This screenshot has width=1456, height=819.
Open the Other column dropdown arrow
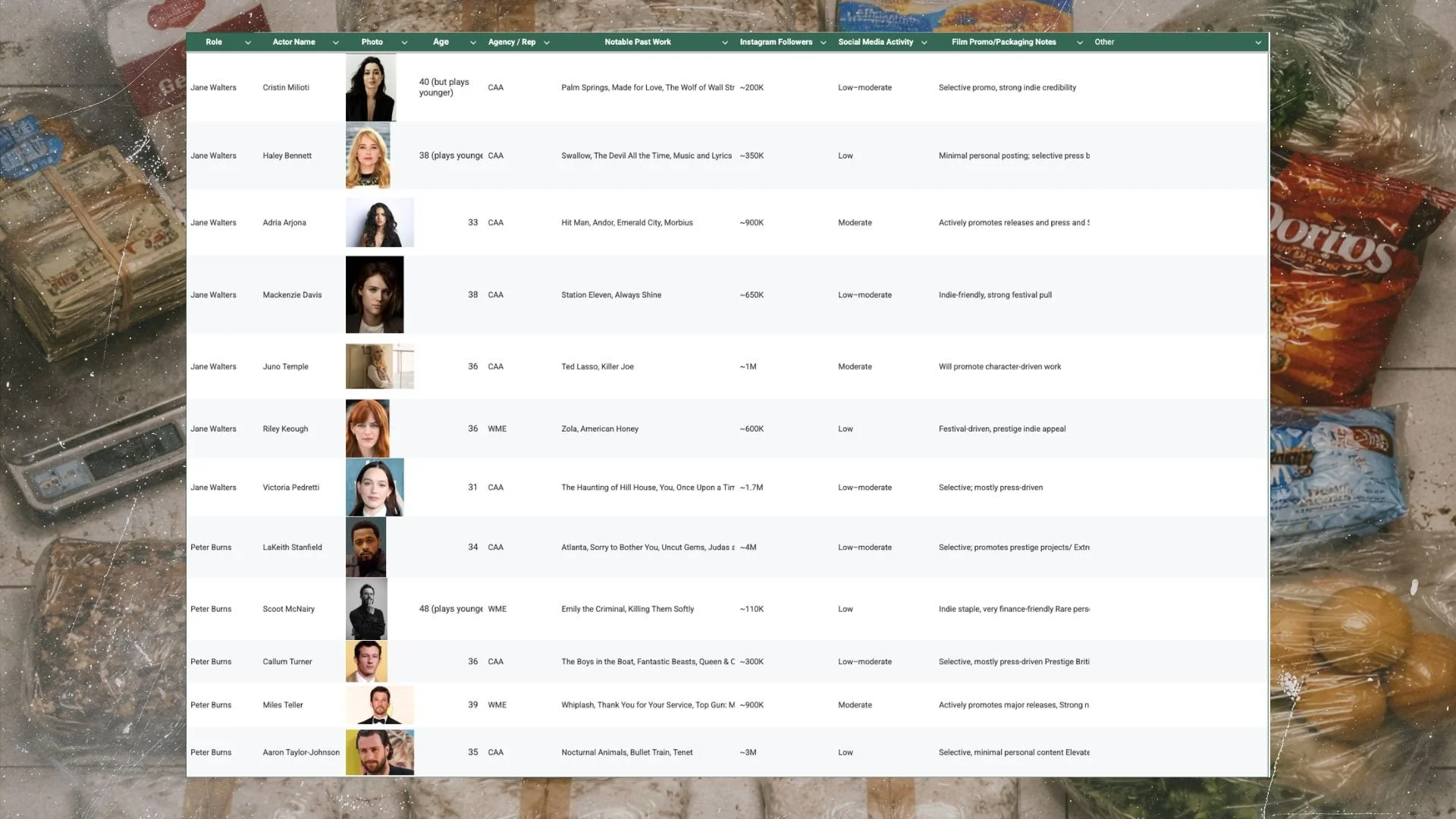tap(1258, 42)
